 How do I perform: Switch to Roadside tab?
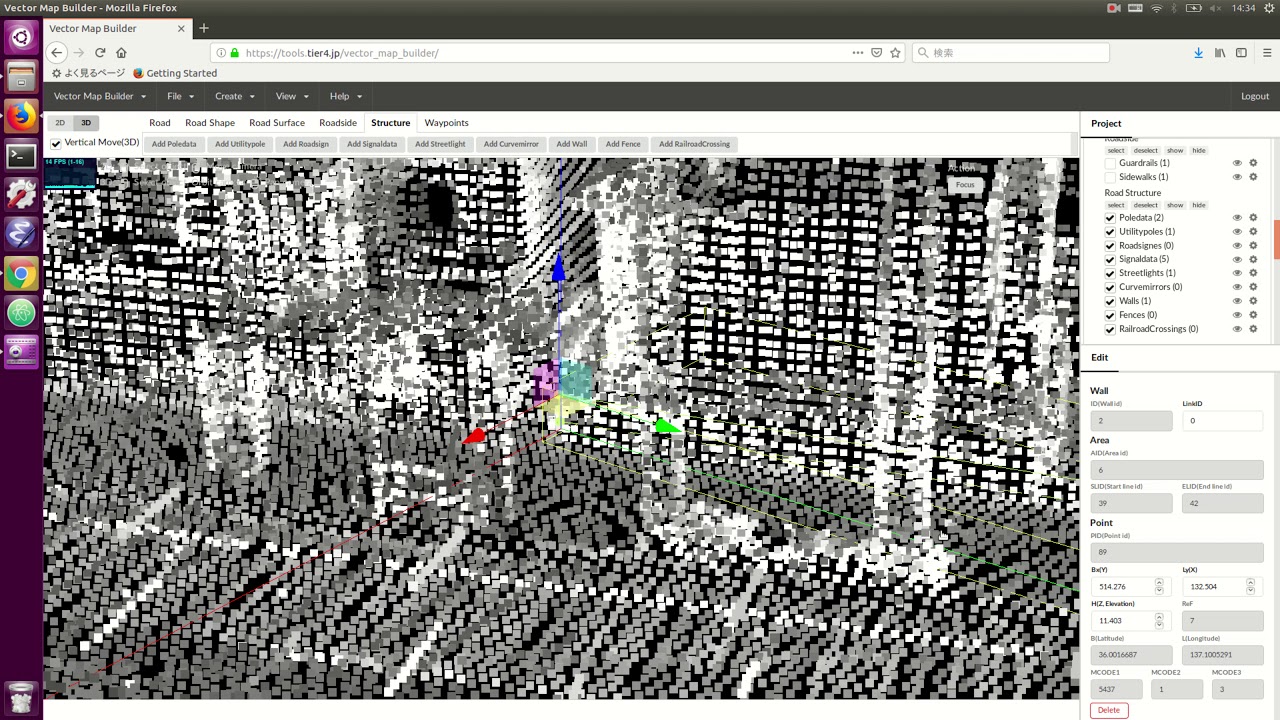pos(338,123)
